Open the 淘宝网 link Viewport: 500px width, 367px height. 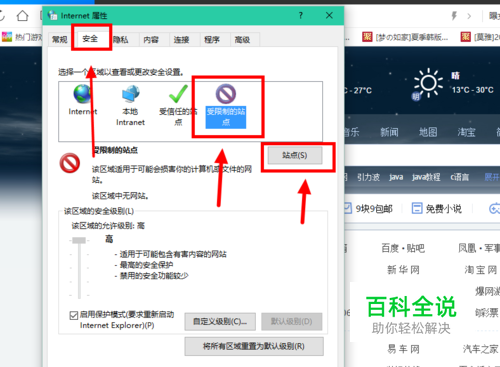[481, 270]
